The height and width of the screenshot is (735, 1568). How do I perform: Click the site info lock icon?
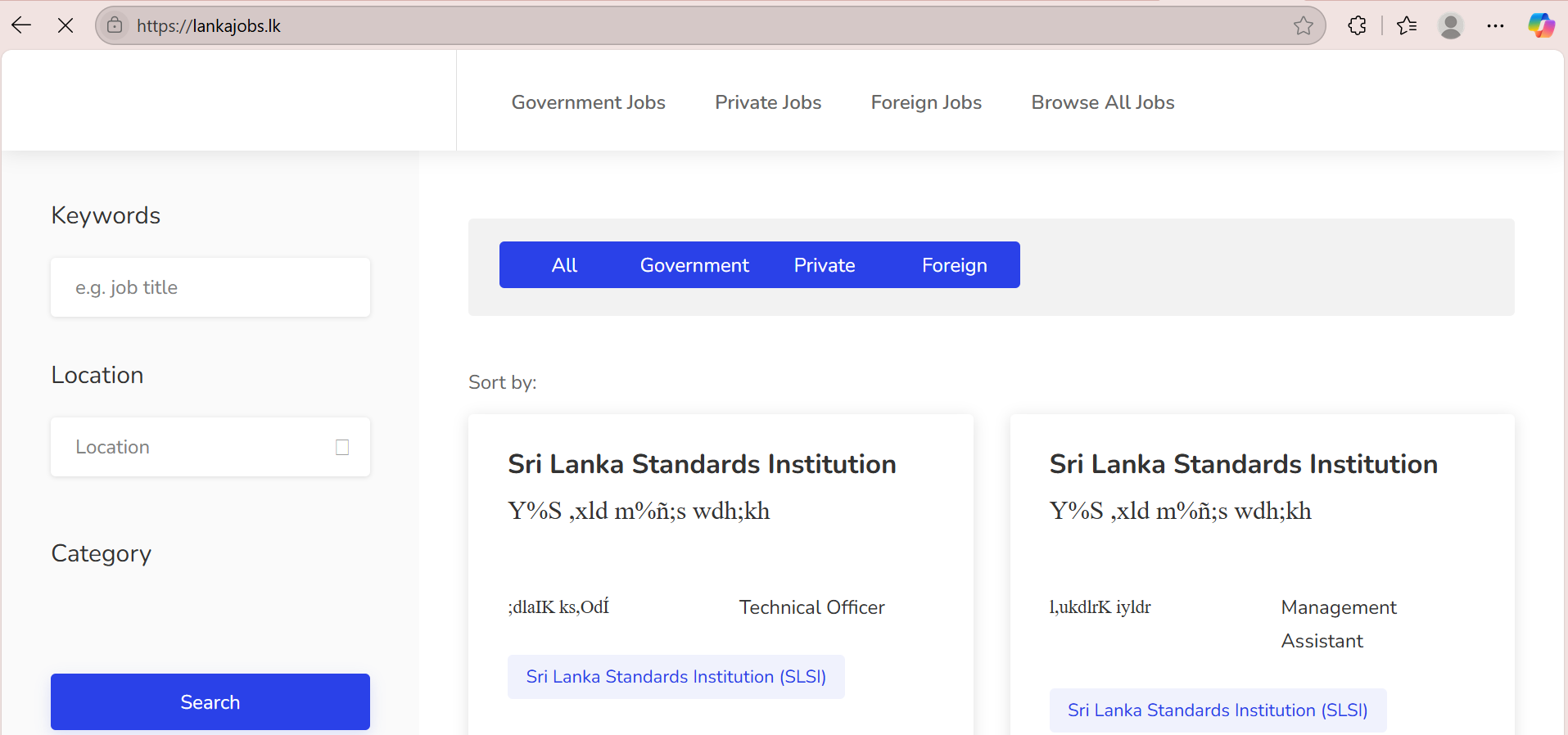point(115,25)
